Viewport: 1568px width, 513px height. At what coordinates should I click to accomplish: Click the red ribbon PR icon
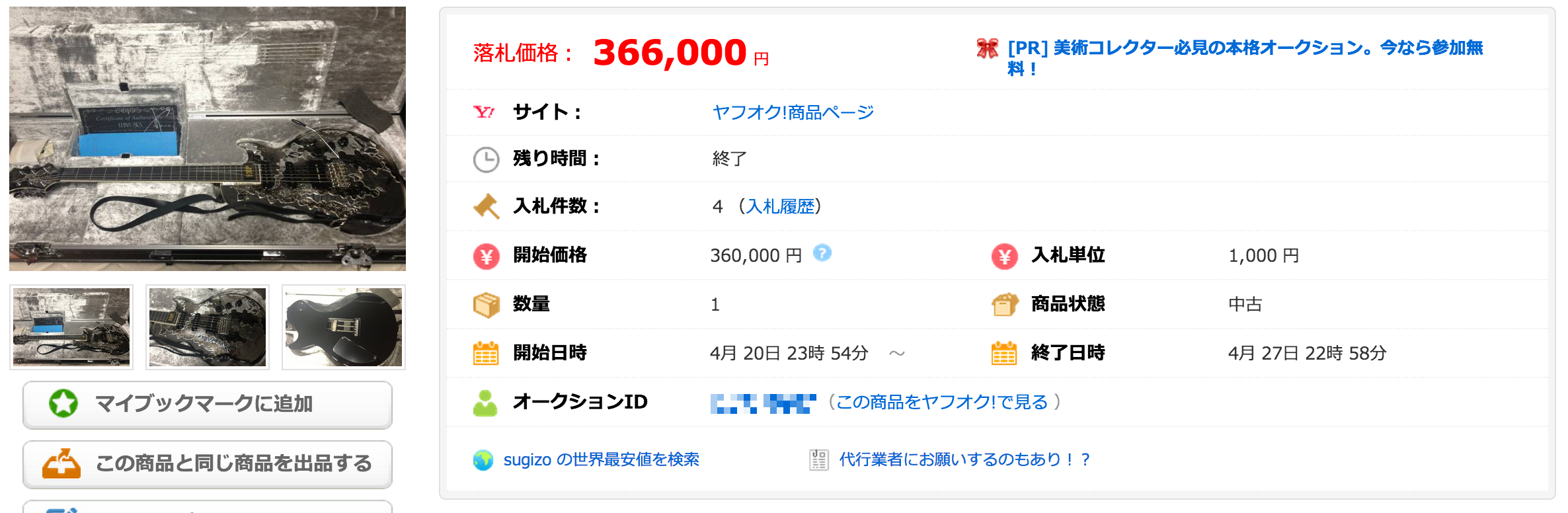987,48
